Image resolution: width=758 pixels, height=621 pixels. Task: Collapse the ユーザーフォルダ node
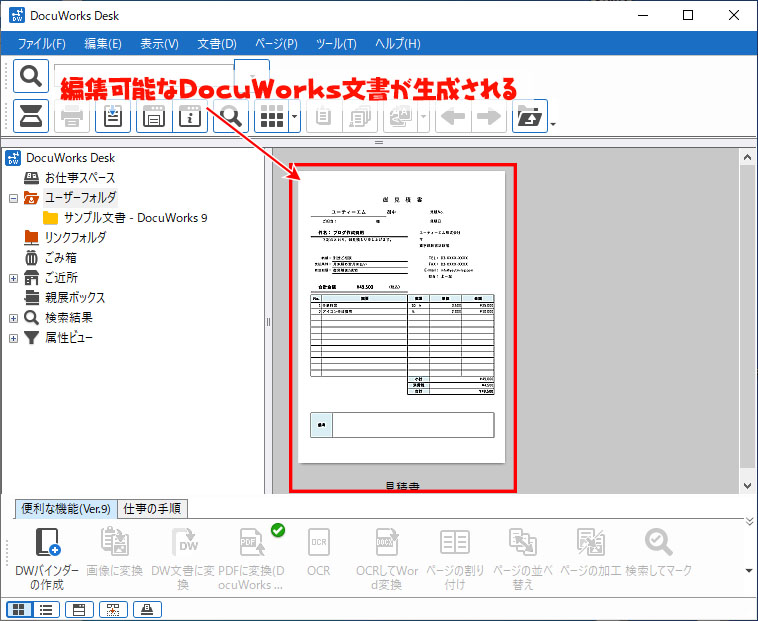pos(14,198)
